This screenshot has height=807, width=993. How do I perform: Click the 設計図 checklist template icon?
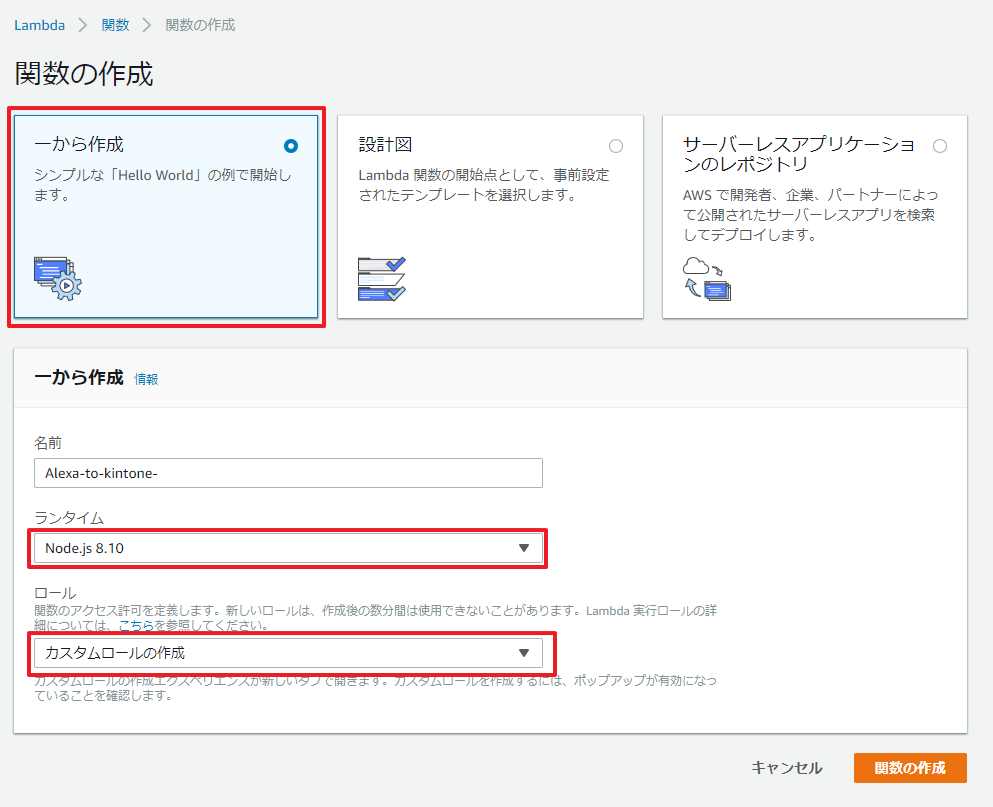(382, 279)
